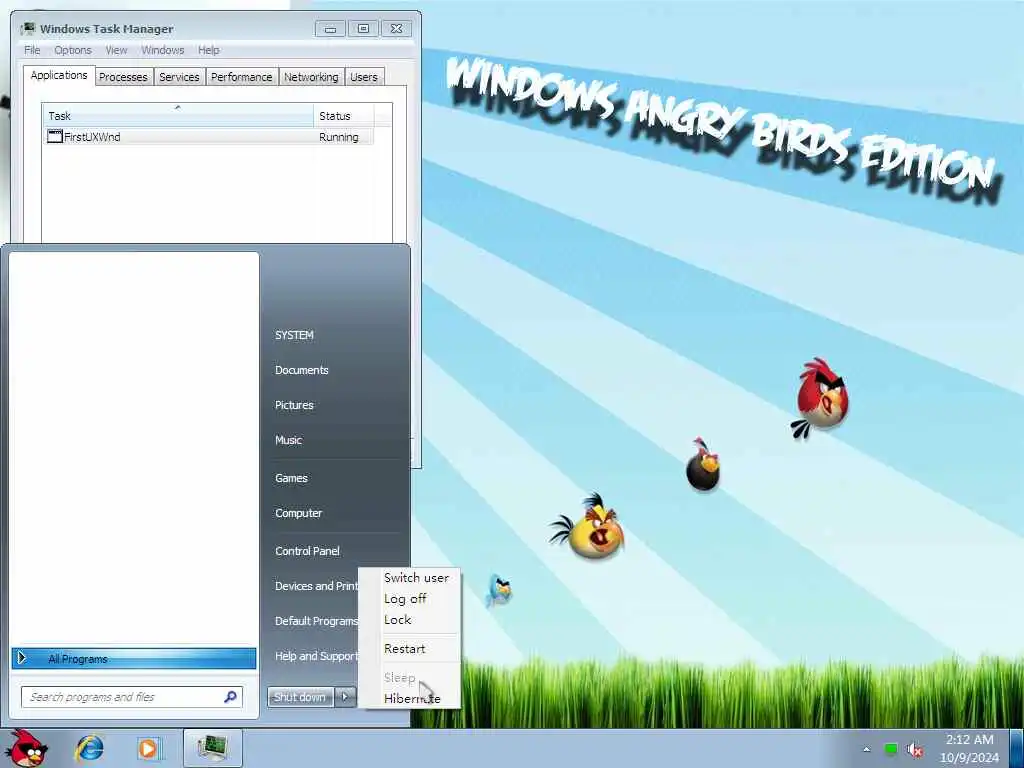Open Games from the Start menu

[x=291, y=478]
